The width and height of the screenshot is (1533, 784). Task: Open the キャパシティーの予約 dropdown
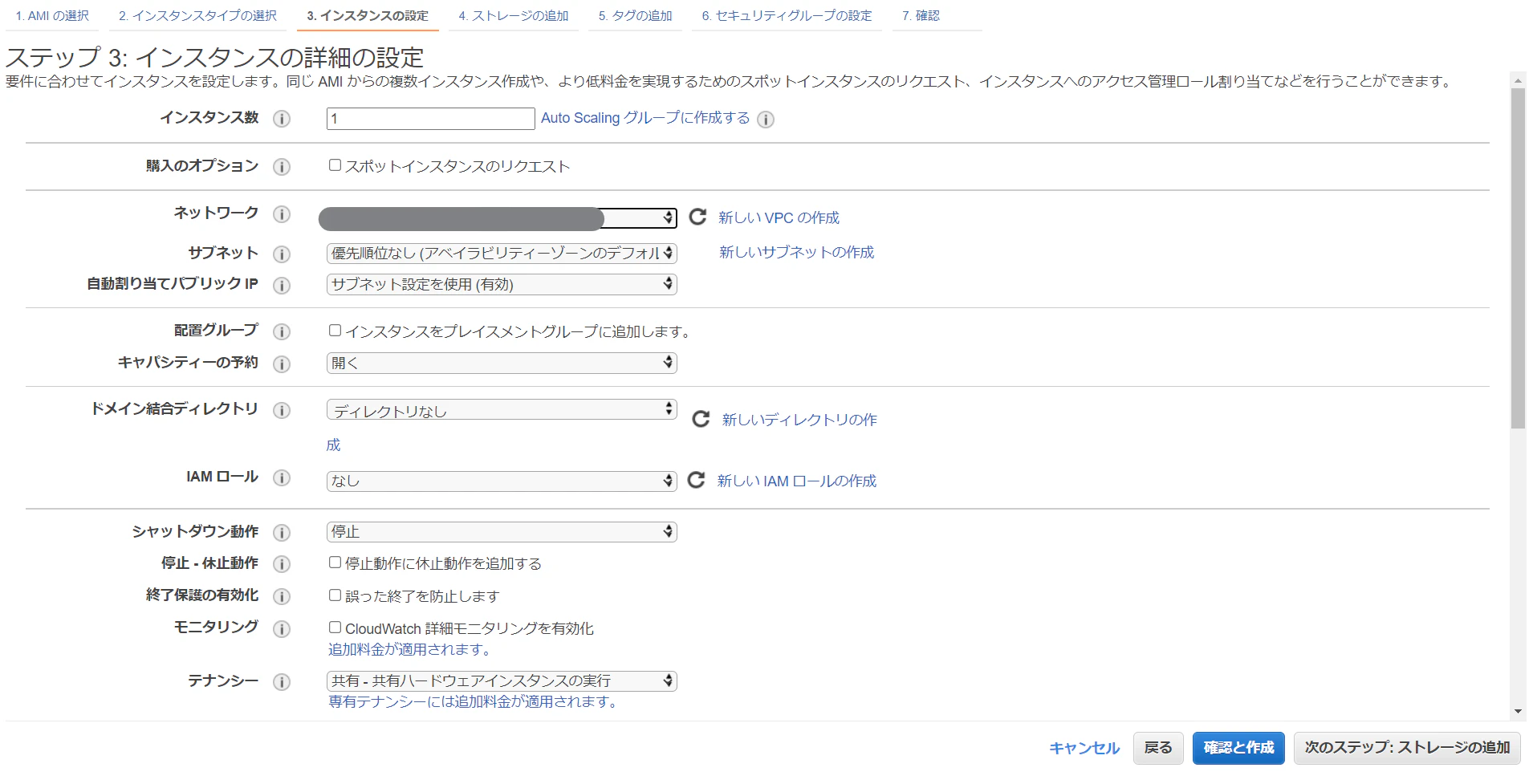[502, 363]
